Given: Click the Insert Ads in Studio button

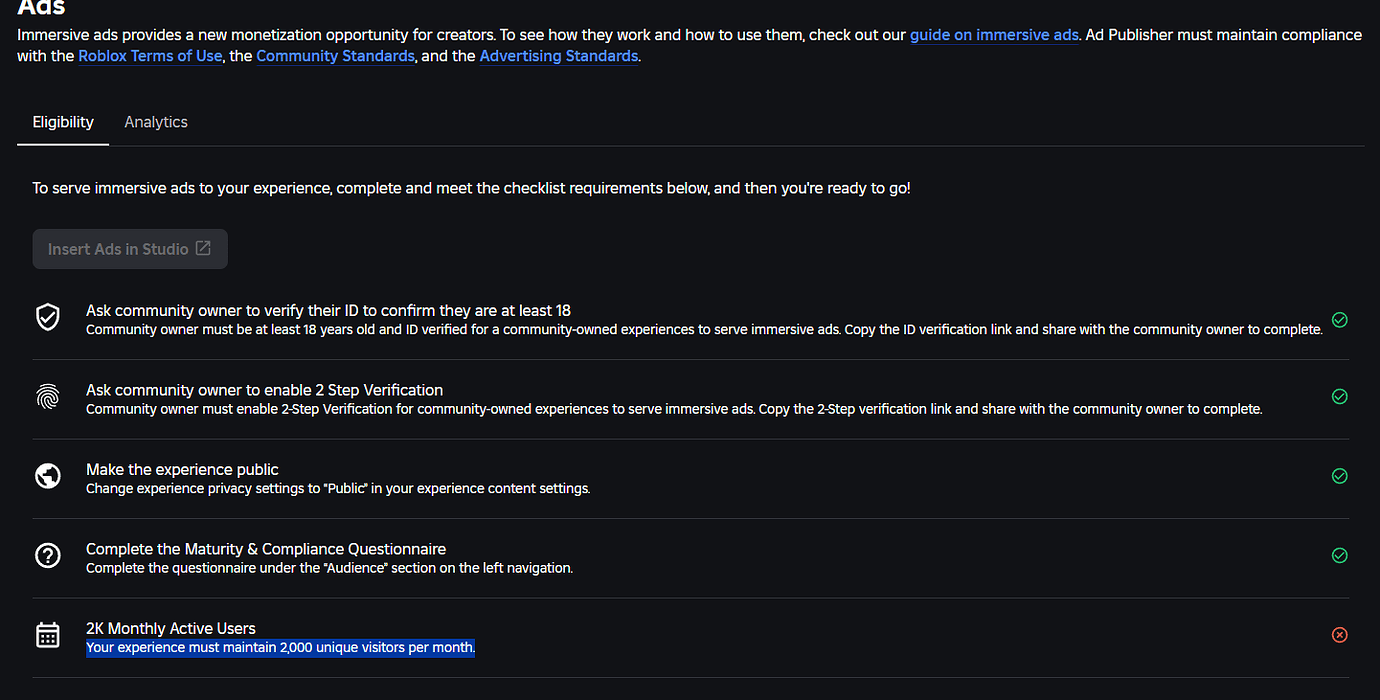Looking at the screenshot, I should click(130, 249).
